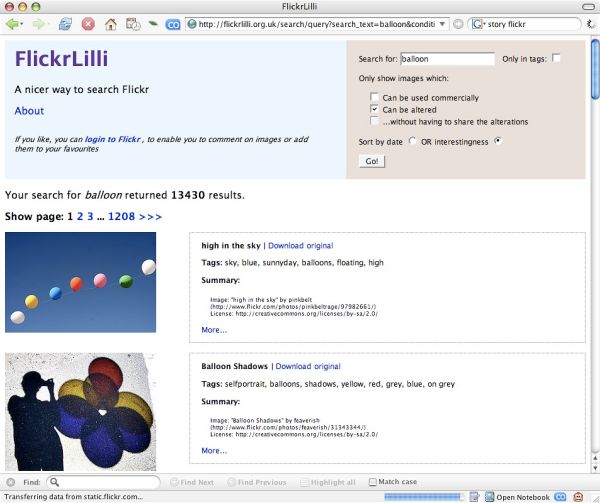This screenshot has width=600, height=503.
Task: Click the vertical scrollbar thumb
Action: tap(595, 69)
